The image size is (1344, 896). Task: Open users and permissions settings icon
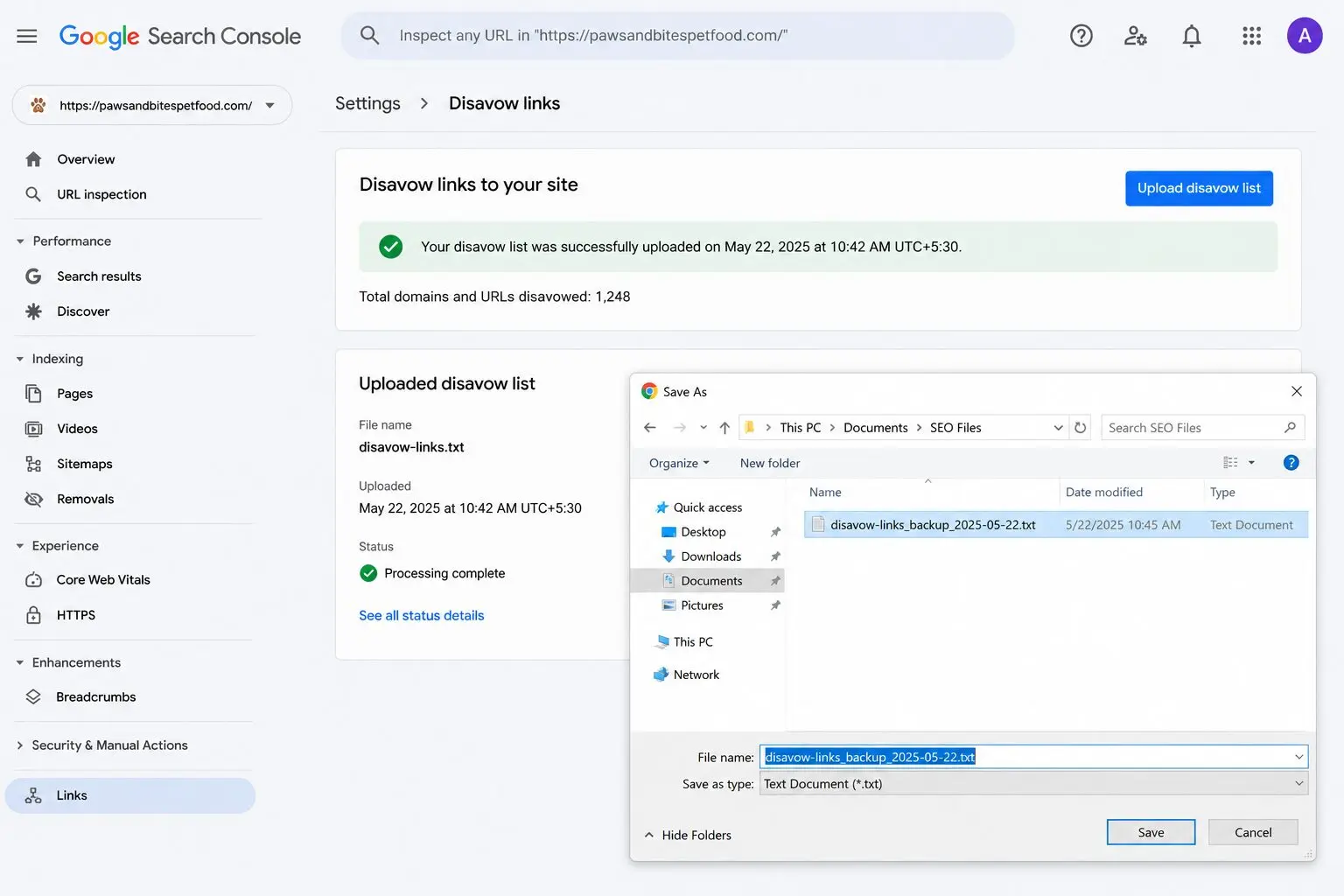click(1136, 36)
